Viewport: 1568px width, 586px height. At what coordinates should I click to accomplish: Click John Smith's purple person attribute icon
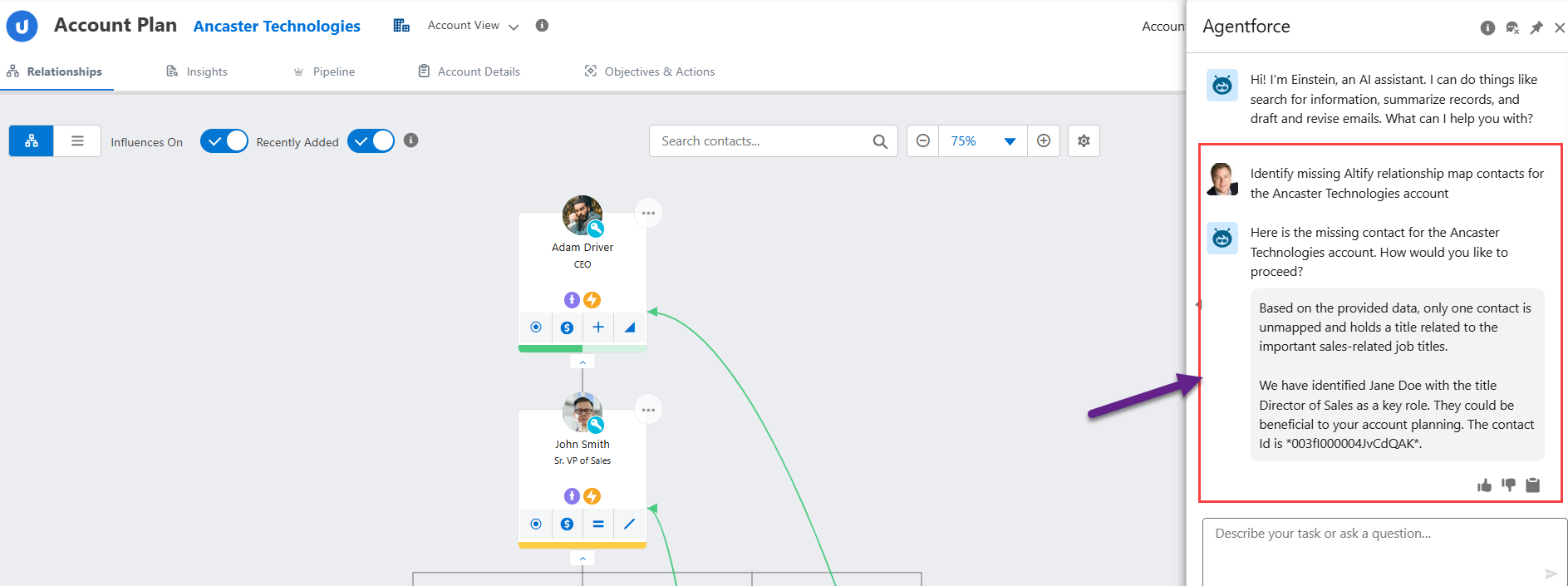coord(572,496)
